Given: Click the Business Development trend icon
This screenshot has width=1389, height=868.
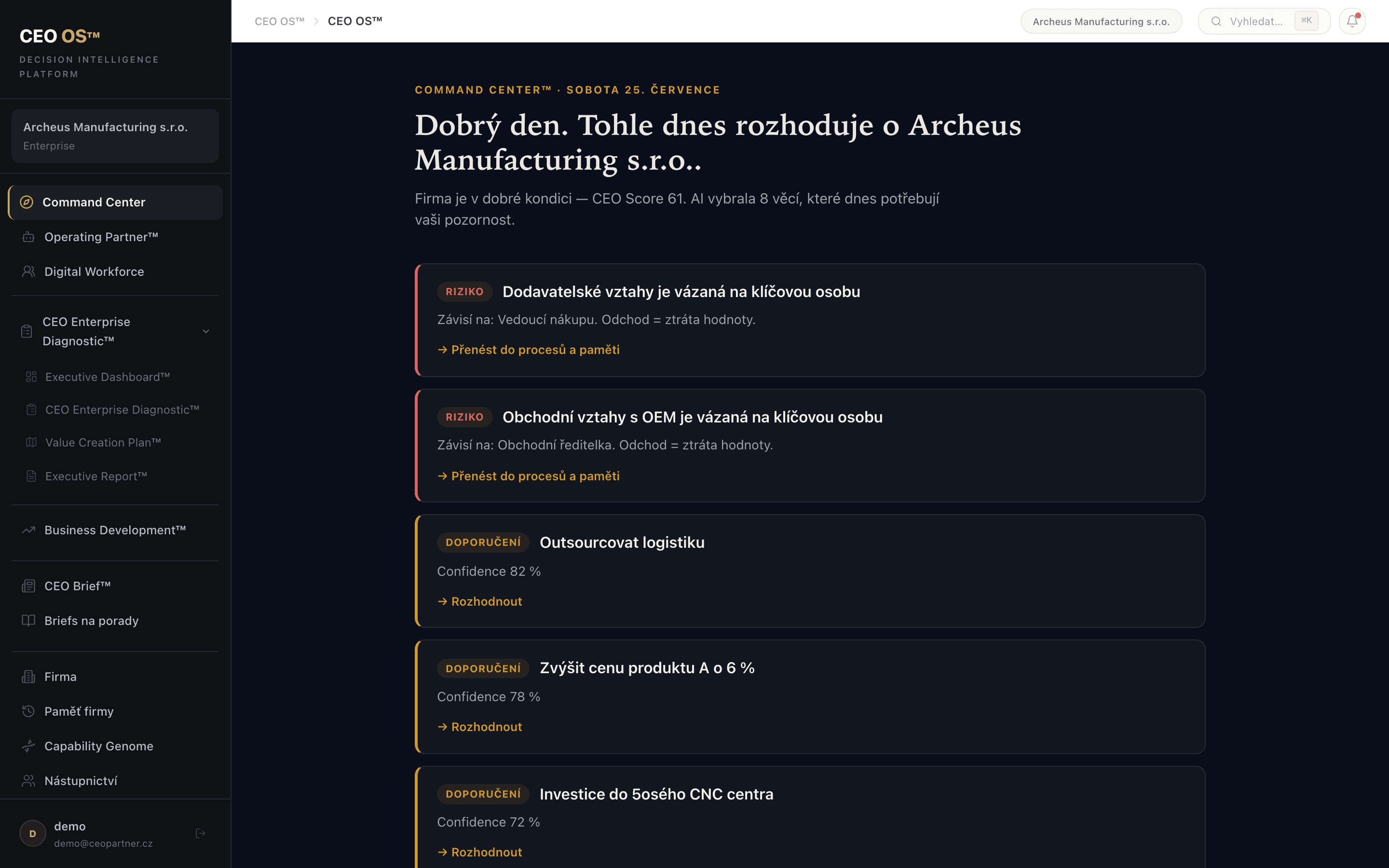Looking at the screenshot, I should pos(28,530).
